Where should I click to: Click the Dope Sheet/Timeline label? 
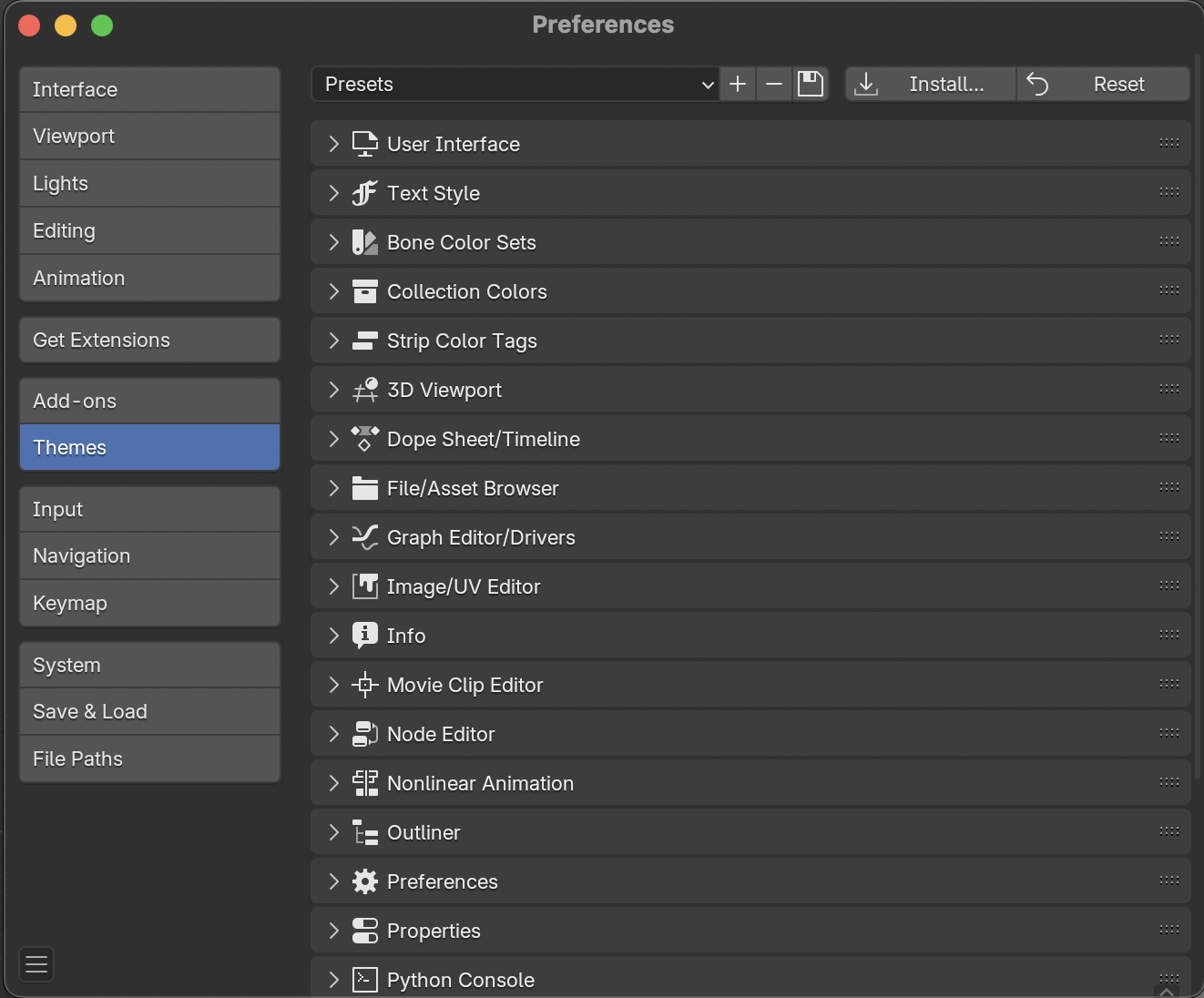click(x=484, y=439)
